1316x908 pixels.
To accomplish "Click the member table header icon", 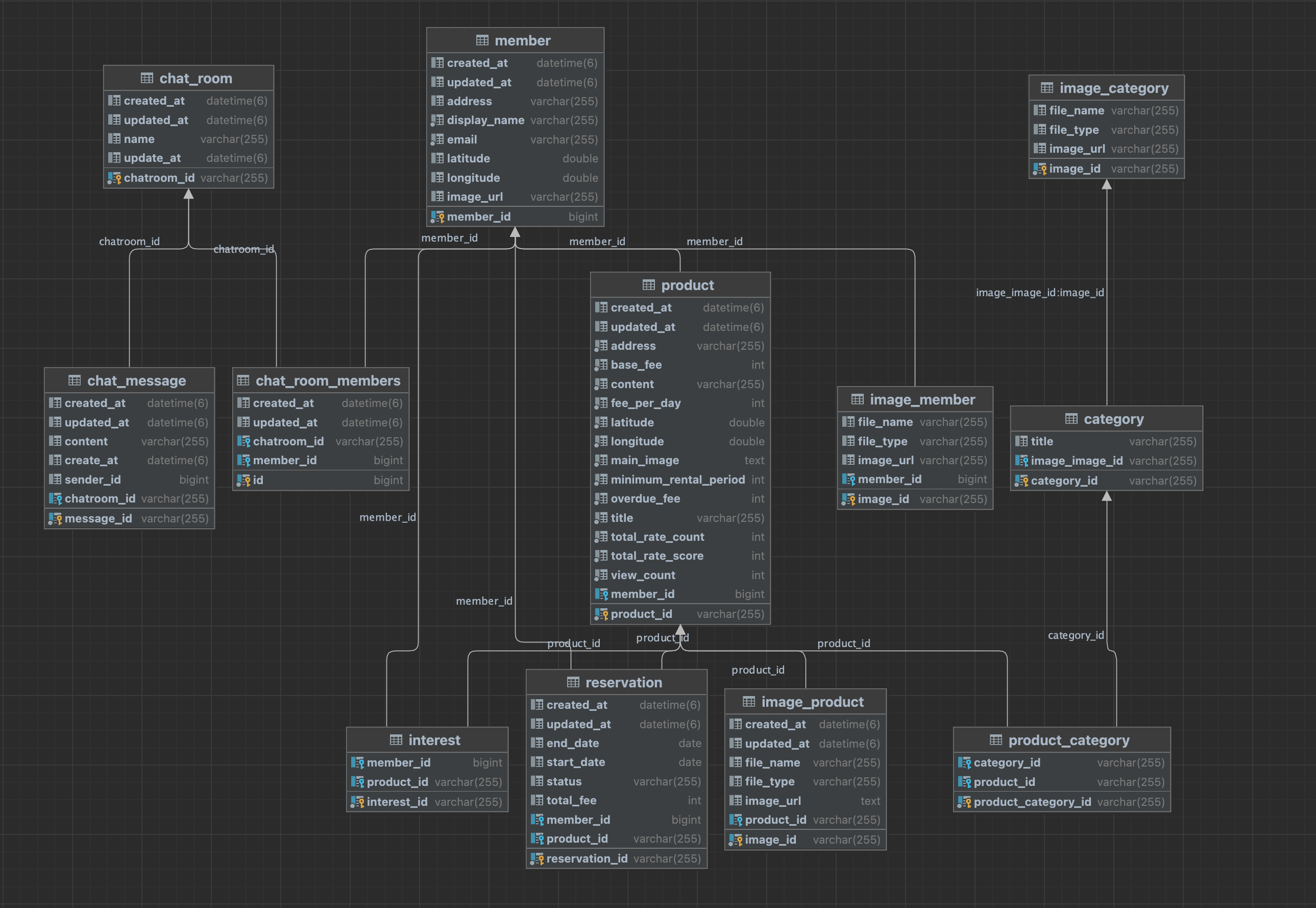I will pyautogui.click(x=482, y=40).
